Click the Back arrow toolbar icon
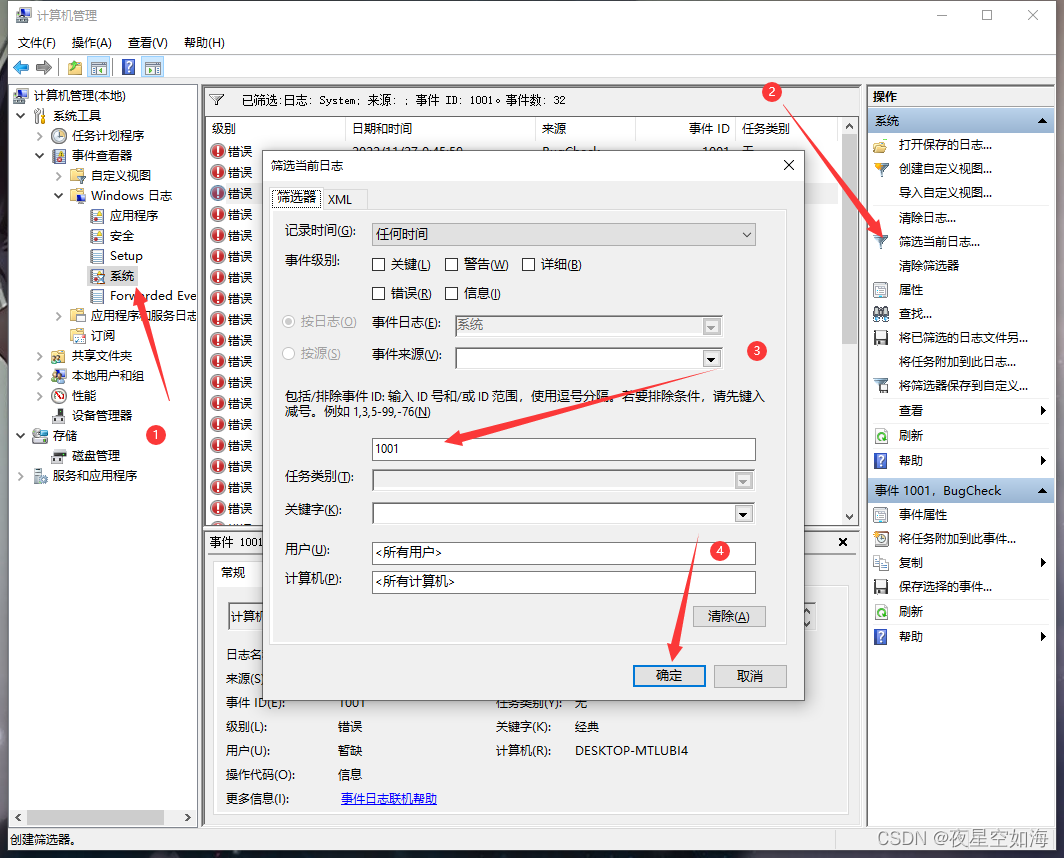1064x858 pixels. [x=21, y=67]
